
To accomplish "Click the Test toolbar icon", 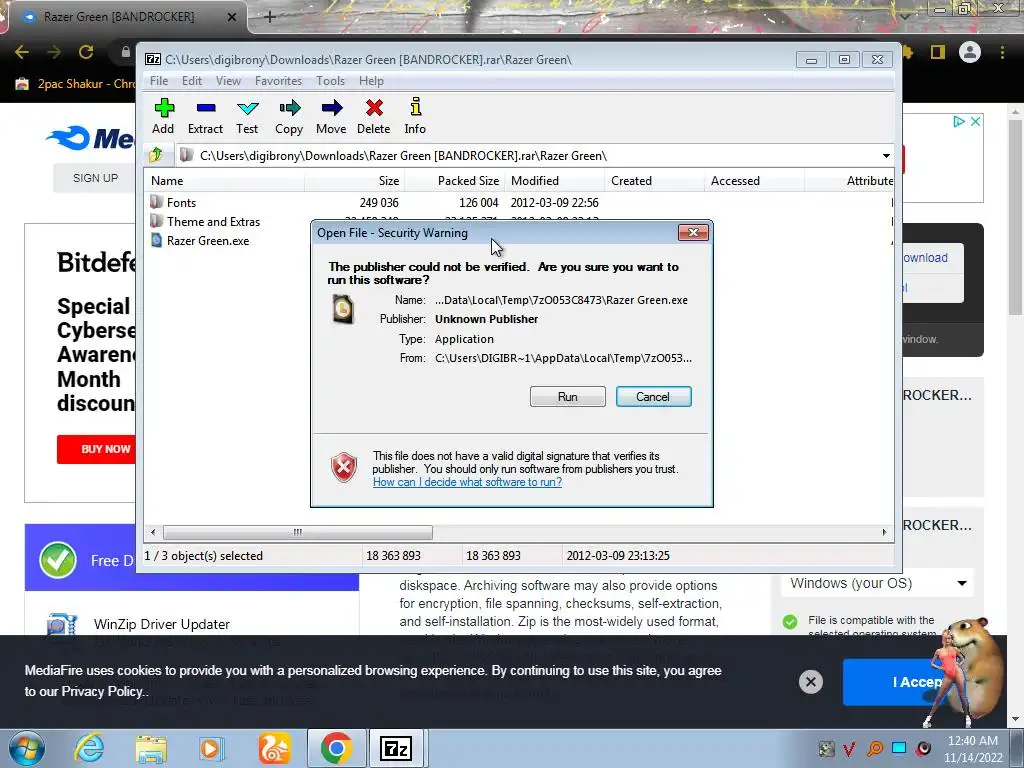I will tap(247, 116).
